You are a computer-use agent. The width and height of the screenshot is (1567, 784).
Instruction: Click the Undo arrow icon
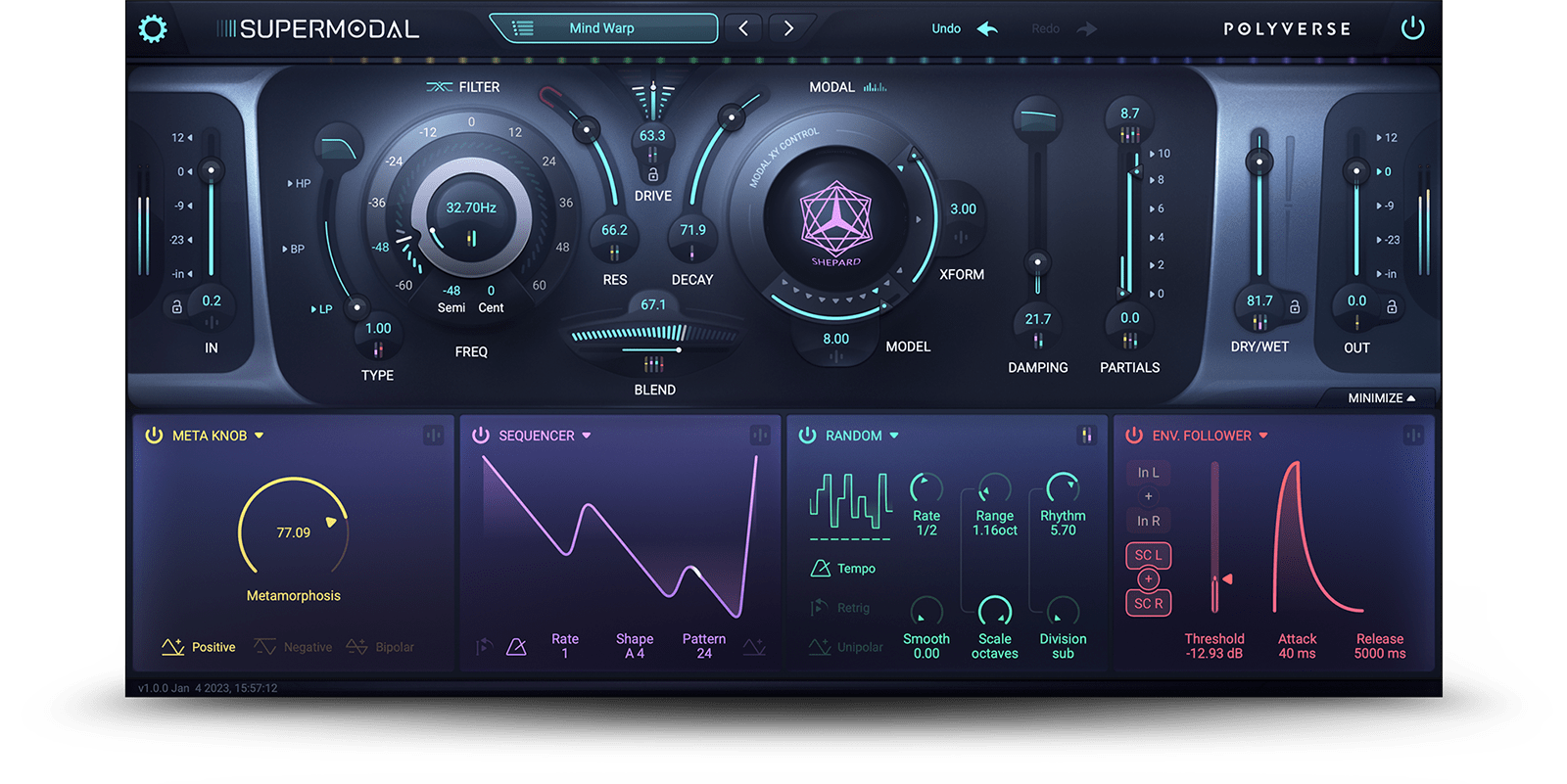[987, 28]
